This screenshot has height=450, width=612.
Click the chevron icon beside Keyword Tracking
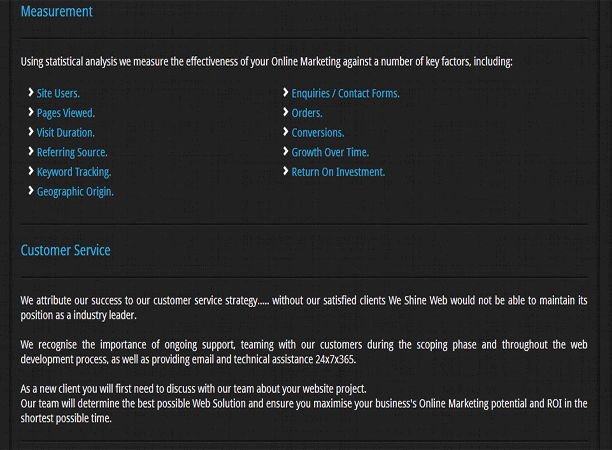[31, 171]
